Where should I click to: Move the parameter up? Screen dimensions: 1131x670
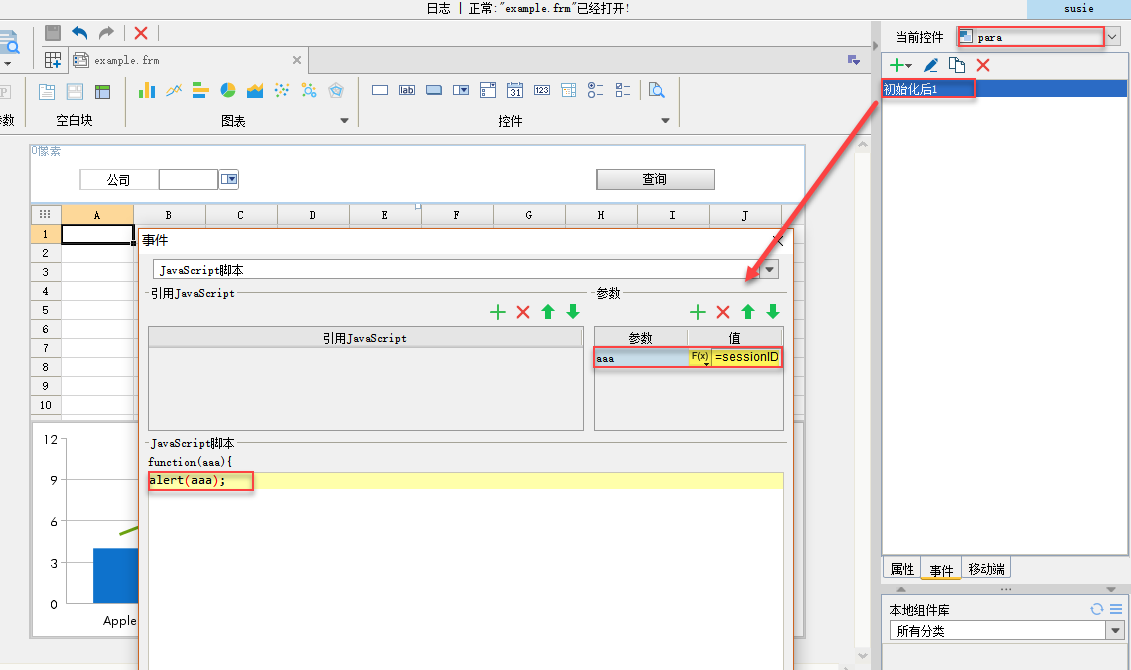pos(748,312)
